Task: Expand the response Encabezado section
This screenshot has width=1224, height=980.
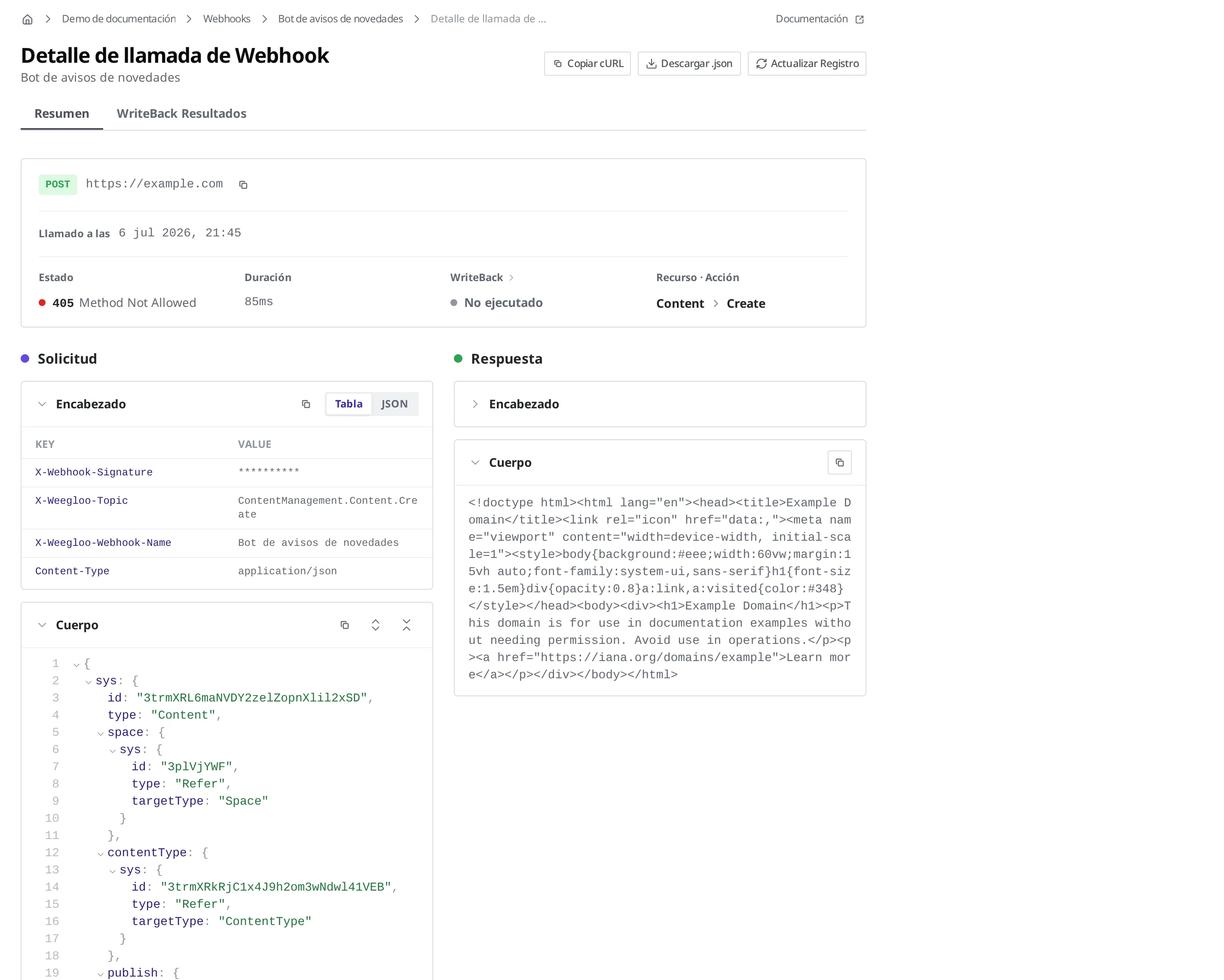Action: tap(475, 404)
